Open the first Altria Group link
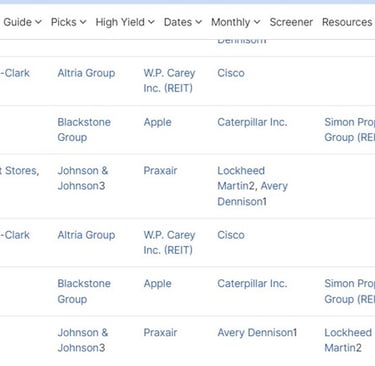The image size is (375, 366). tap(86, 73)
